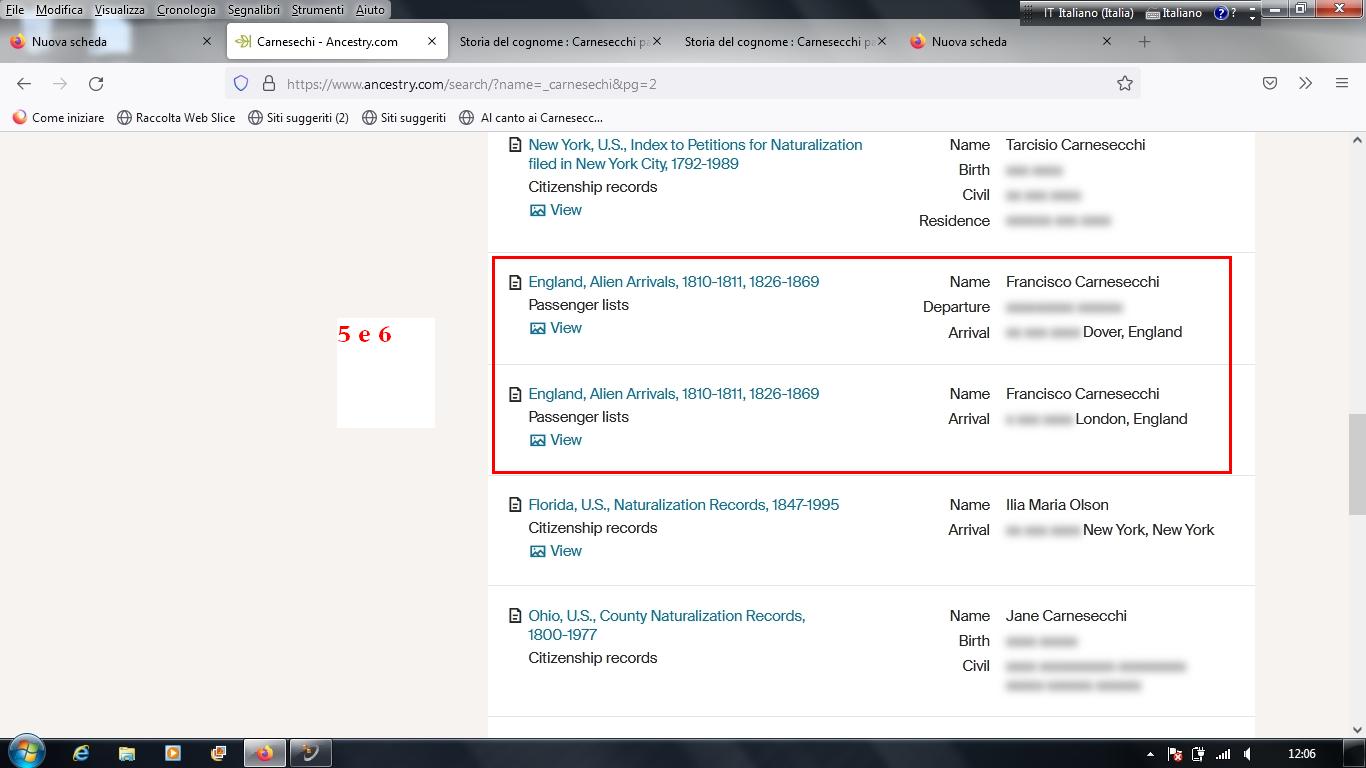1366x768 pixels.
Task: Open a new tab with plus
Action: tap(1145, 42)
